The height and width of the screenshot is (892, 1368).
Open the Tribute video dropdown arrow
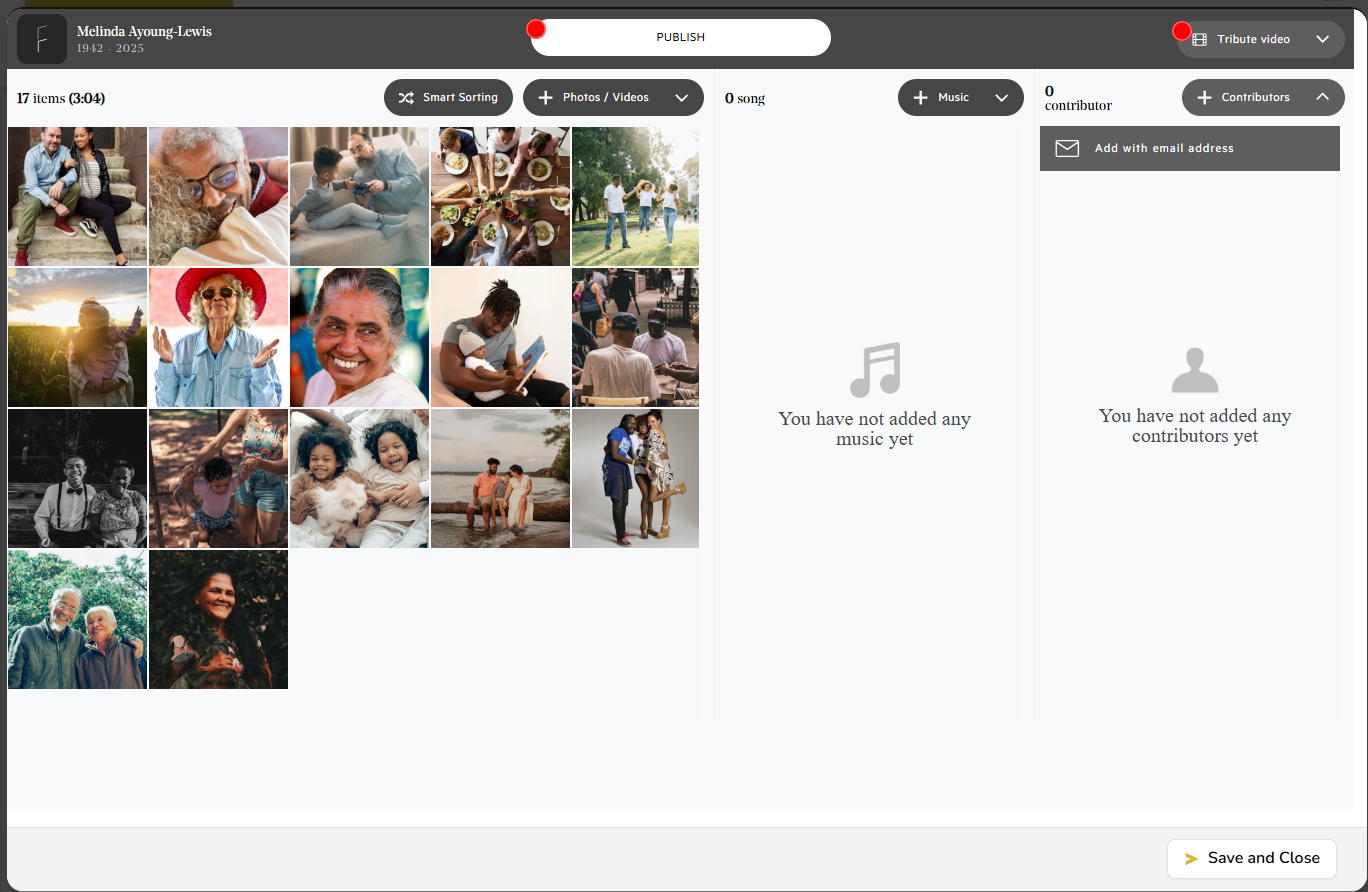1322,40
